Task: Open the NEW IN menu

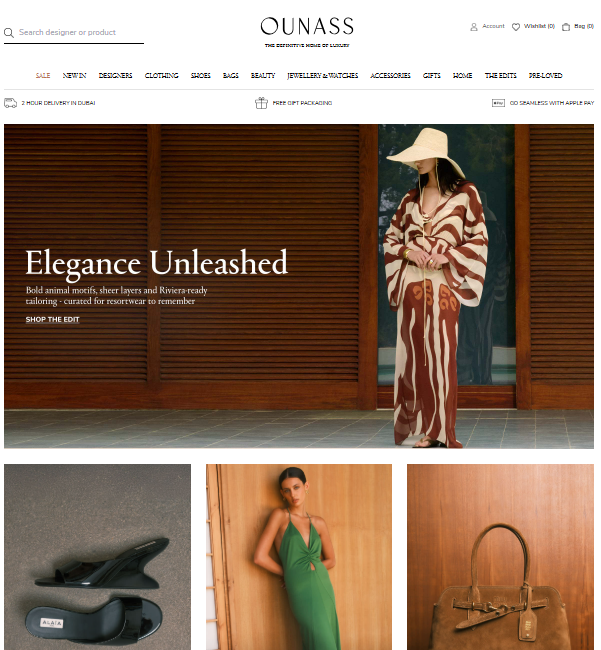Action: [74, 75]
